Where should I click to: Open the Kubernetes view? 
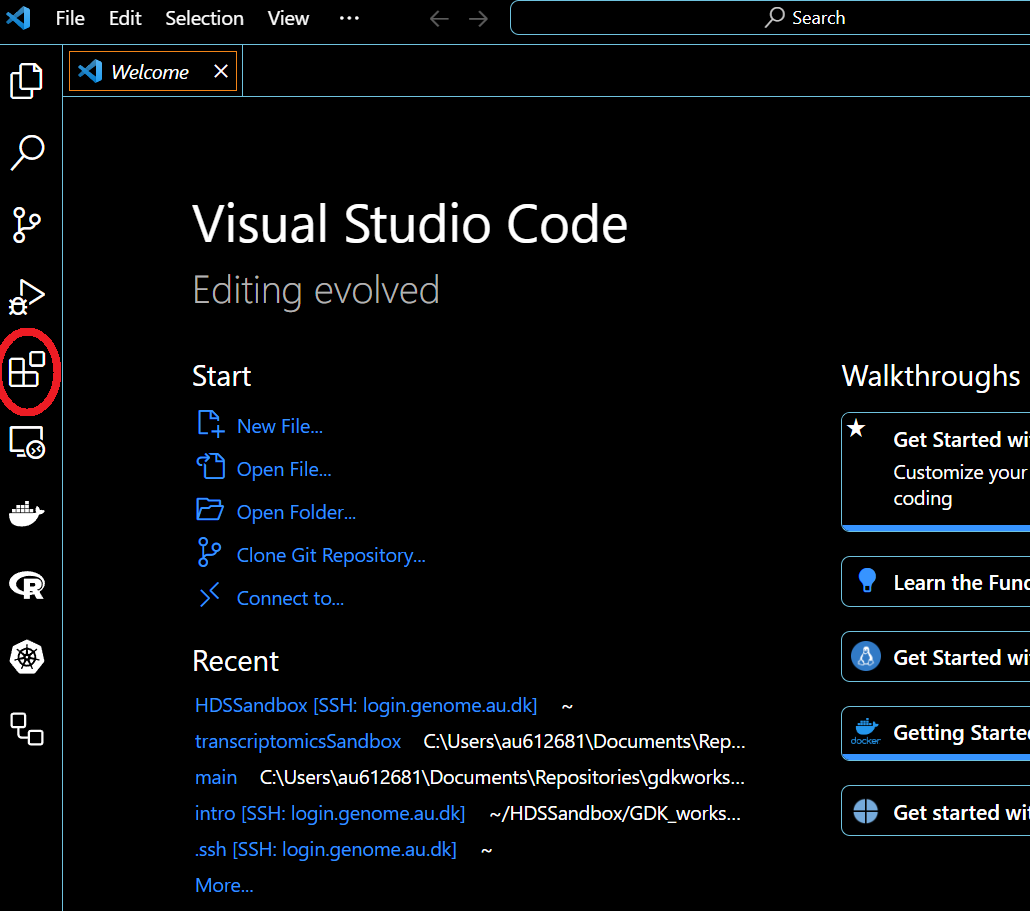tap(27, 658)
